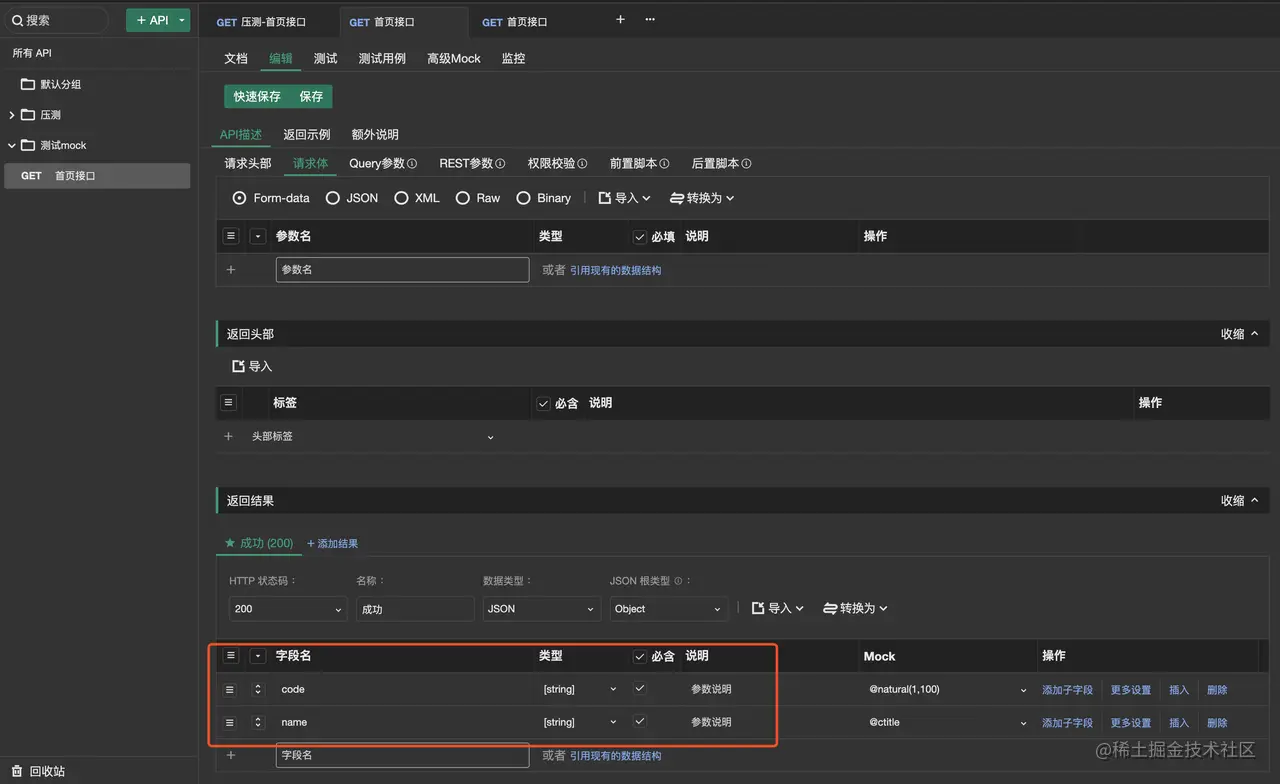Image resolution: width=1280 pixels, height=784 pixels.
Task: Click the 保存 button
Action: [311, 97]
